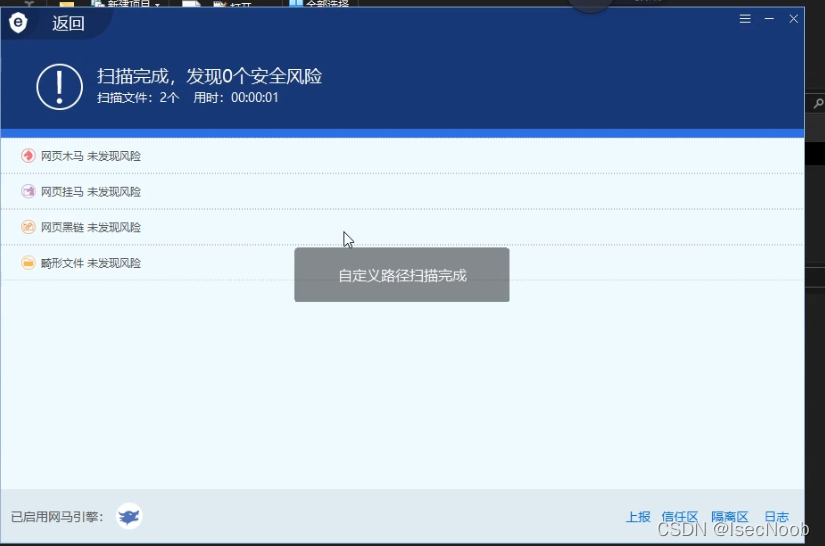Click the exclamation alert circle icon
This screenshot has width=825, height=546.
point(59,87)
